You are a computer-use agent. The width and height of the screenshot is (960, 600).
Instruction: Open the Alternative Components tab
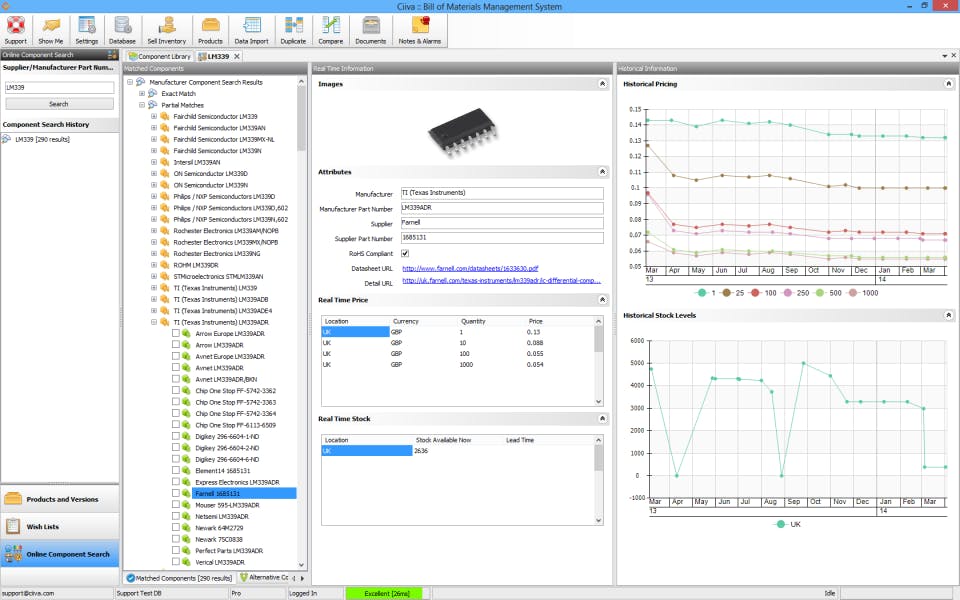pyautogui.click(x=264, y=577)
